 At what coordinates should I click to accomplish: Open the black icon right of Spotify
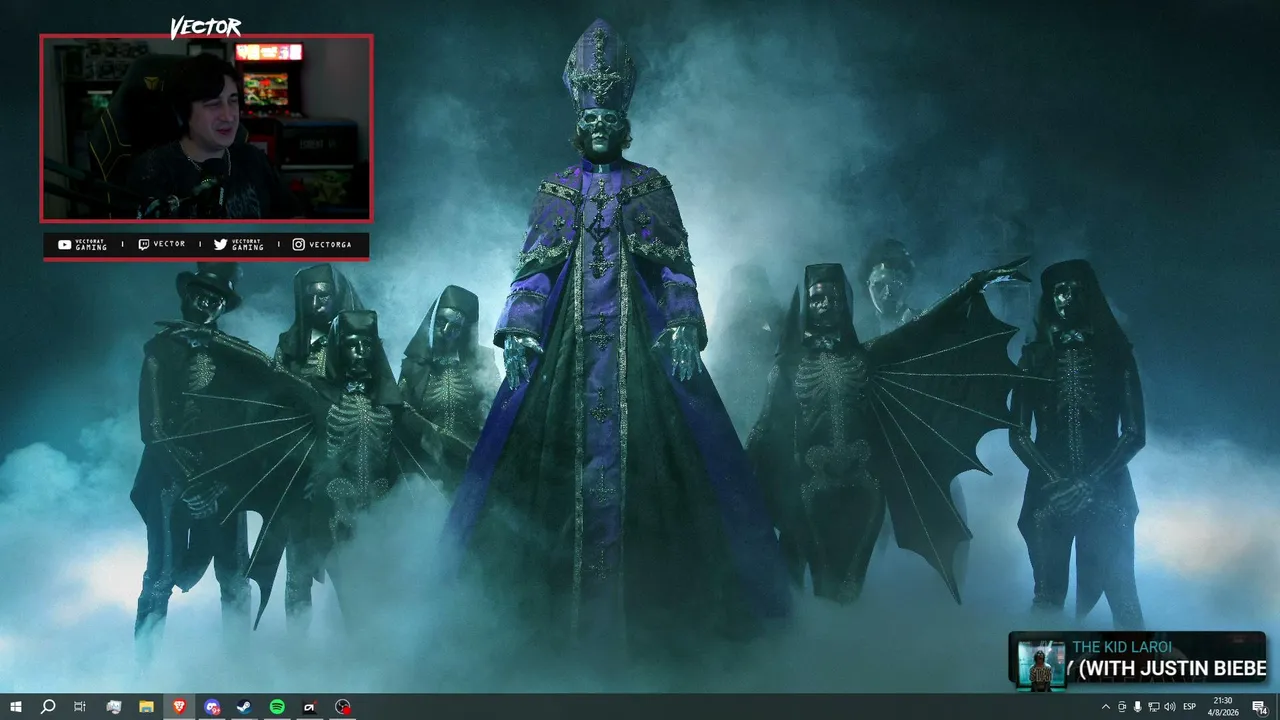[310, 707]
